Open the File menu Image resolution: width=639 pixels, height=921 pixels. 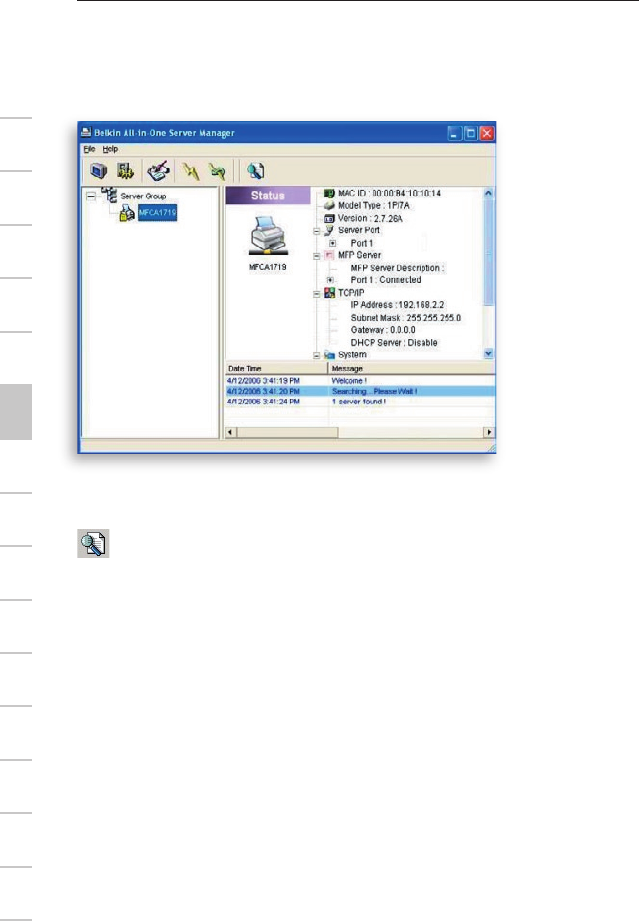click(89, 149)
